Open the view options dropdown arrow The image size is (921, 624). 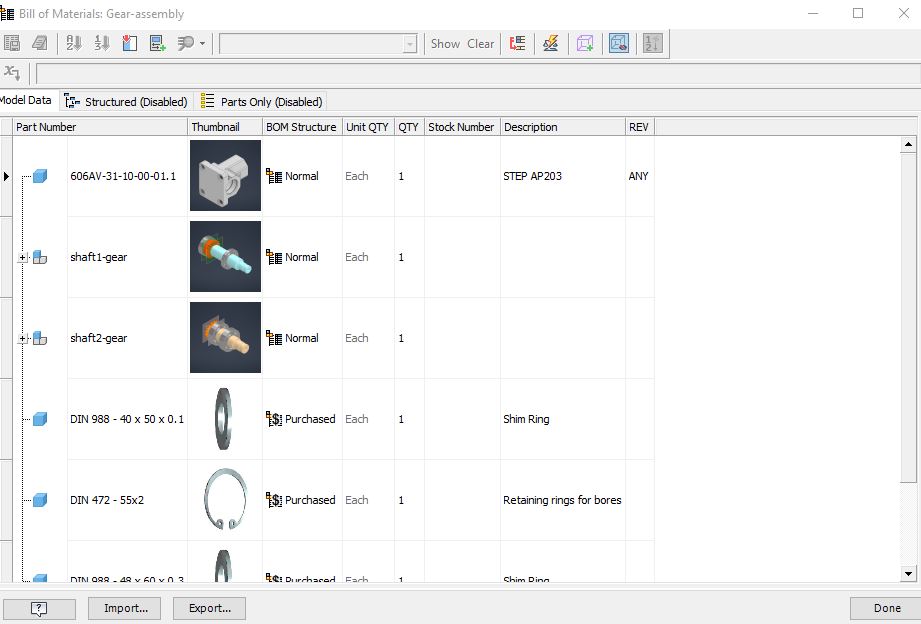coord(202,44)
